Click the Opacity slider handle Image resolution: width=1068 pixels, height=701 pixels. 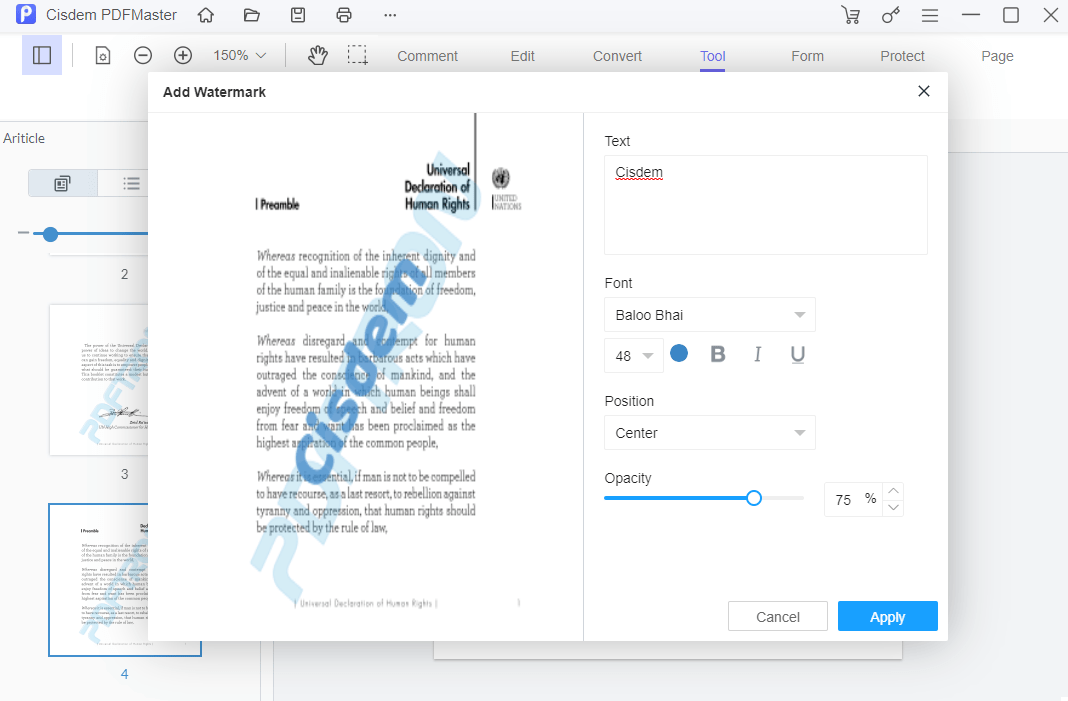pyautogui.click(x=753, y=498)
